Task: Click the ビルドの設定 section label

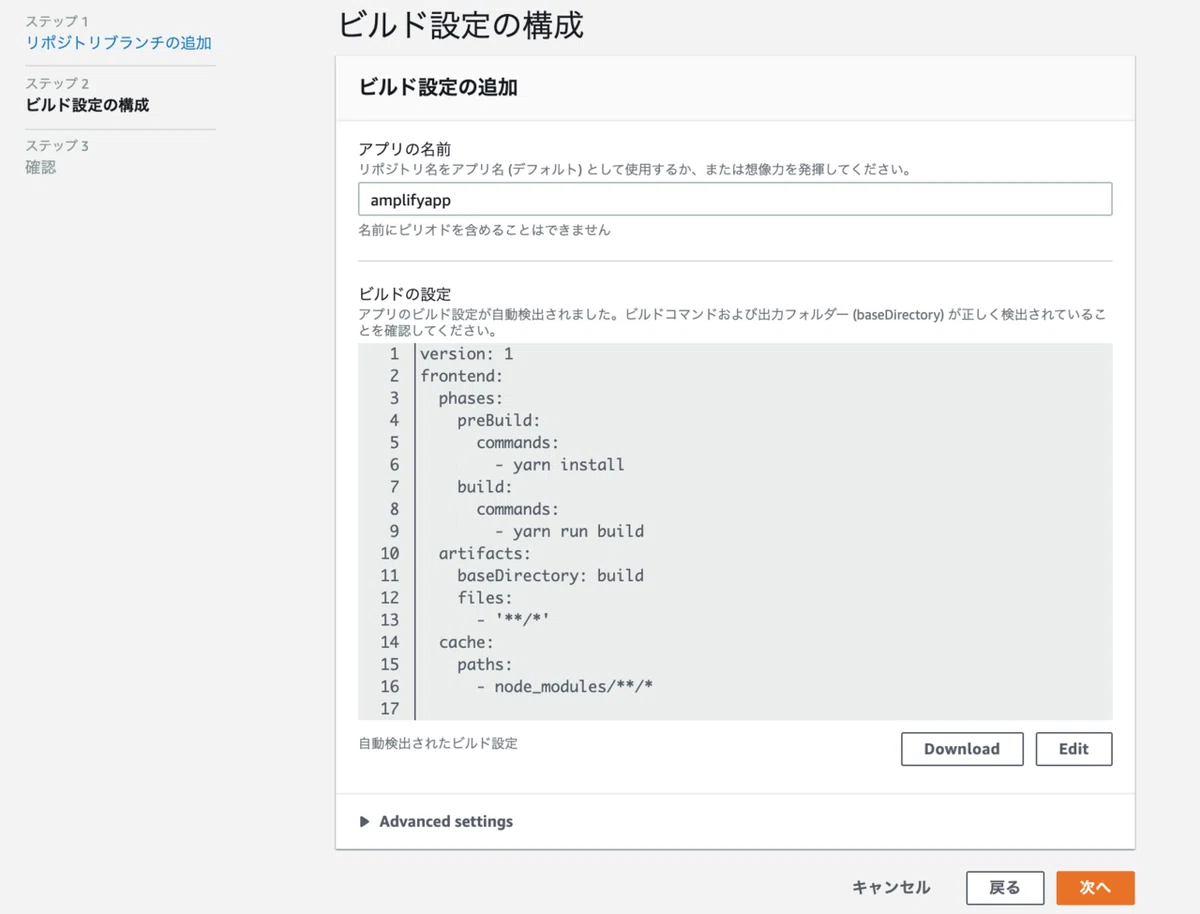Action: (405, 294)
